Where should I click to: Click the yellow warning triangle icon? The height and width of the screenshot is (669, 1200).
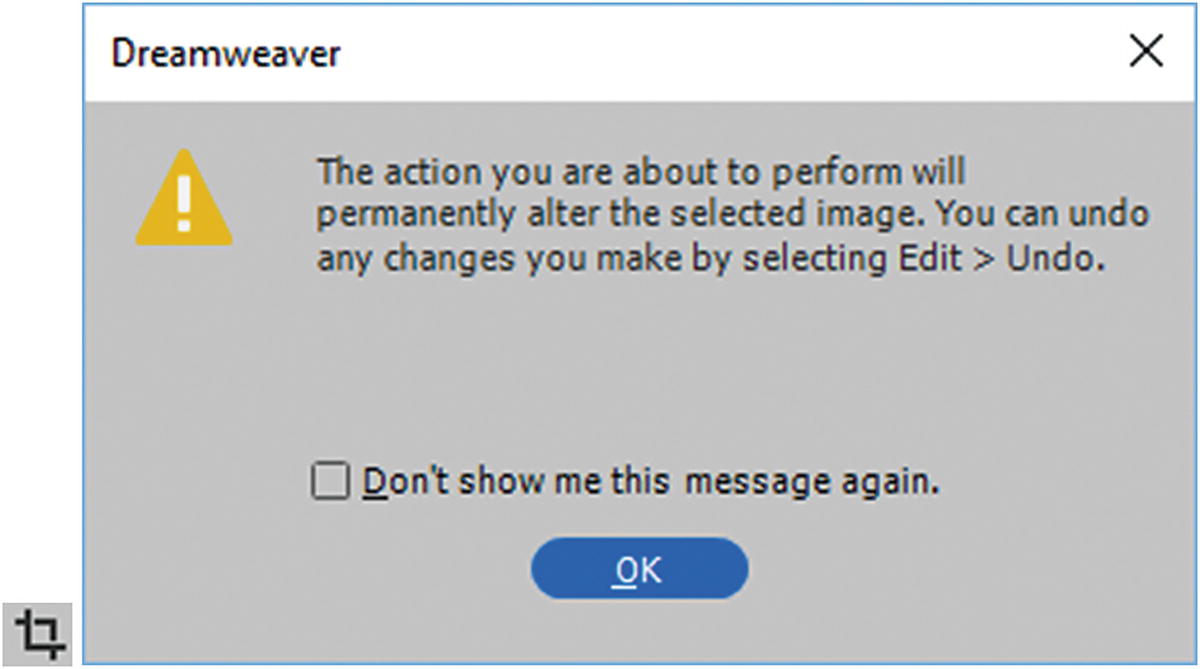(184, 199)
